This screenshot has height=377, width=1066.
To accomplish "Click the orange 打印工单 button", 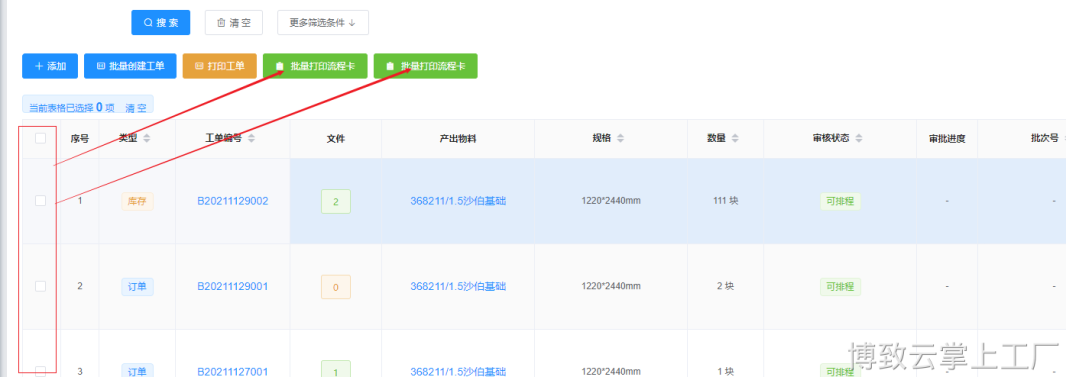I will [220, 66].
